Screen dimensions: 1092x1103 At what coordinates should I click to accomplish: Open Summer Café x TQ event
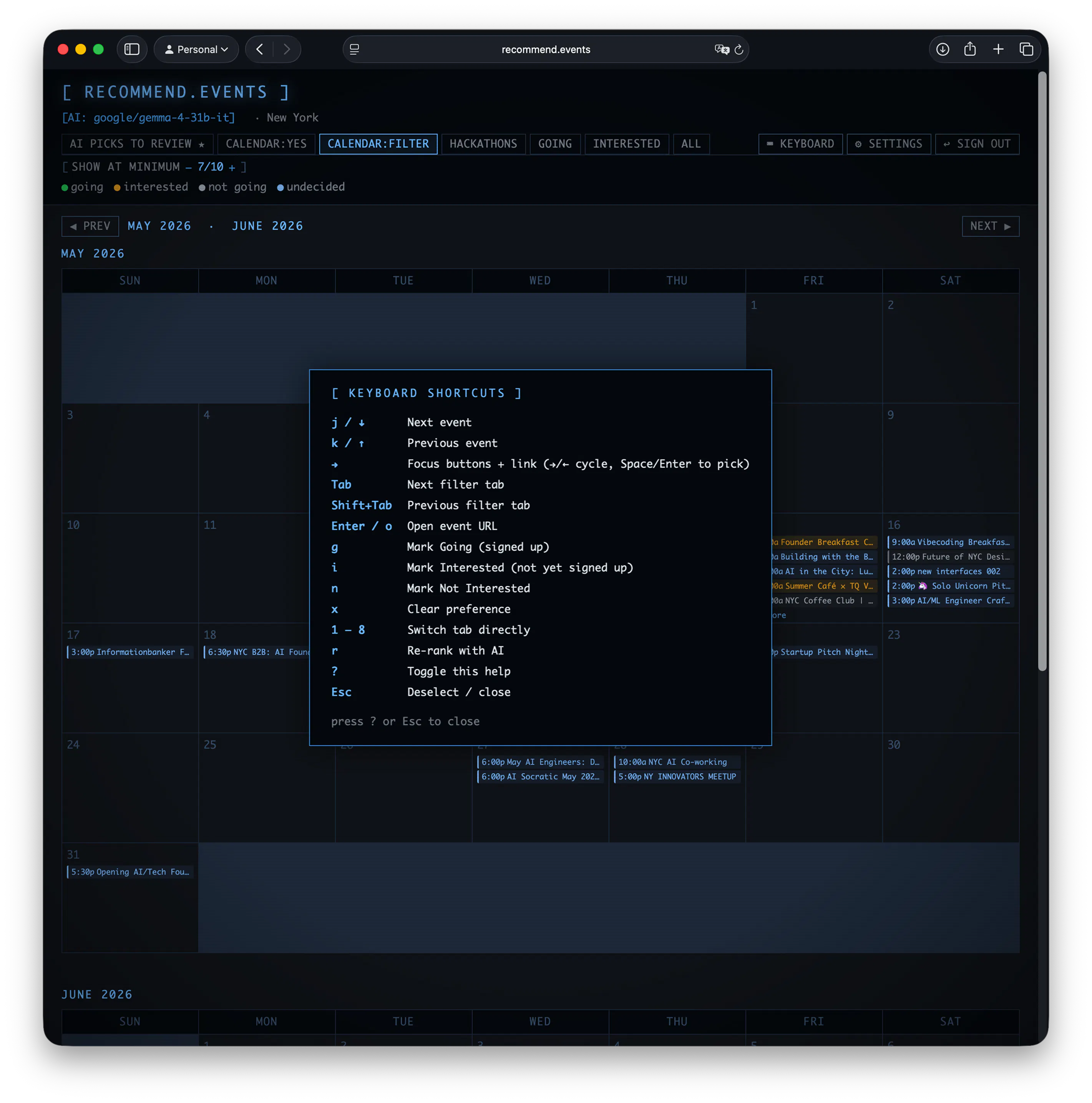[824, 586]
